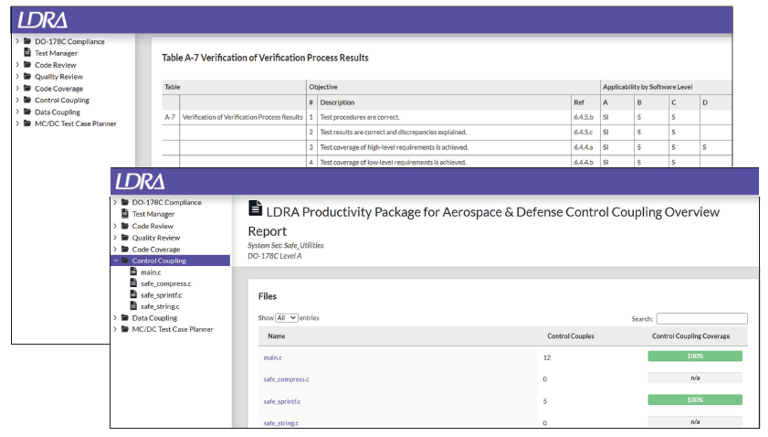Click the 100% coverage bar for main.c
The width and height of the screenshot is (768, 437).
coord(695,356)
